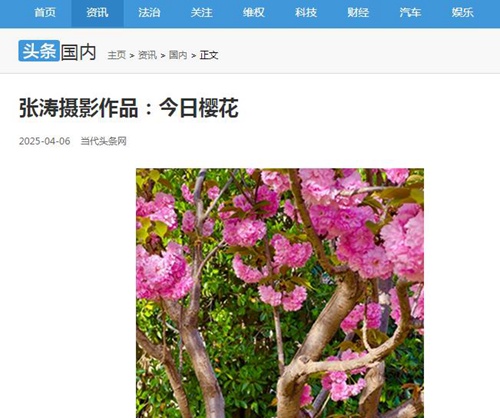Follow the 资讯 breadcrumb link
The image size is (500, 418).
[147, 55]
